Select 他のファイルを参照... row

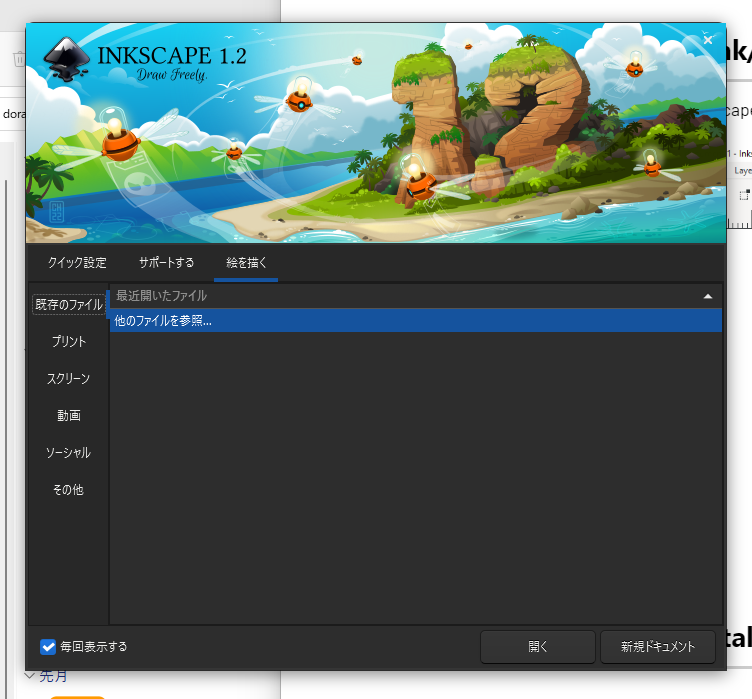pyautogui.click(x=416, y=320)
